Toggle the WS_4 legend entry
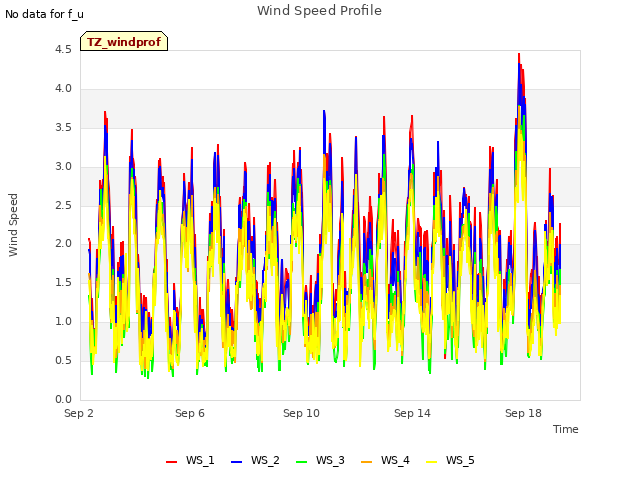Screen dimensions: 640x480 click(x=385, y=460)
